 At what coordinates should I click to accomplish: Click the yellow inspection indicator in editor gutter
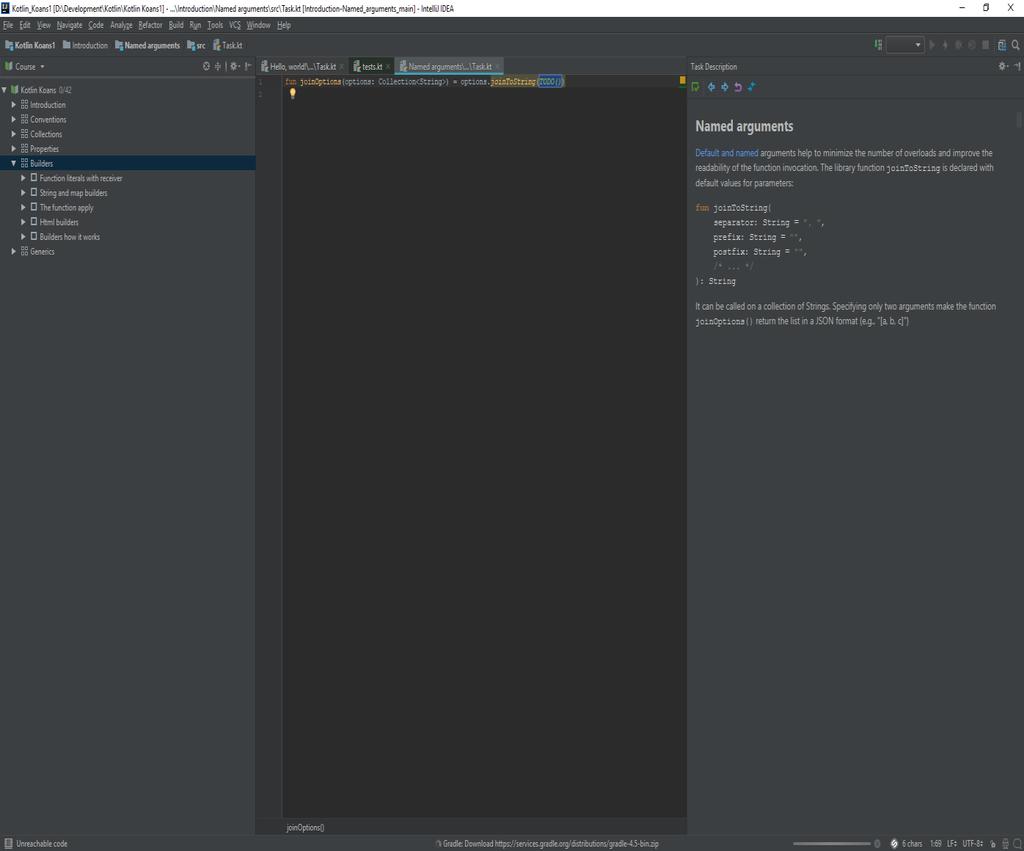tap(682, 80)
